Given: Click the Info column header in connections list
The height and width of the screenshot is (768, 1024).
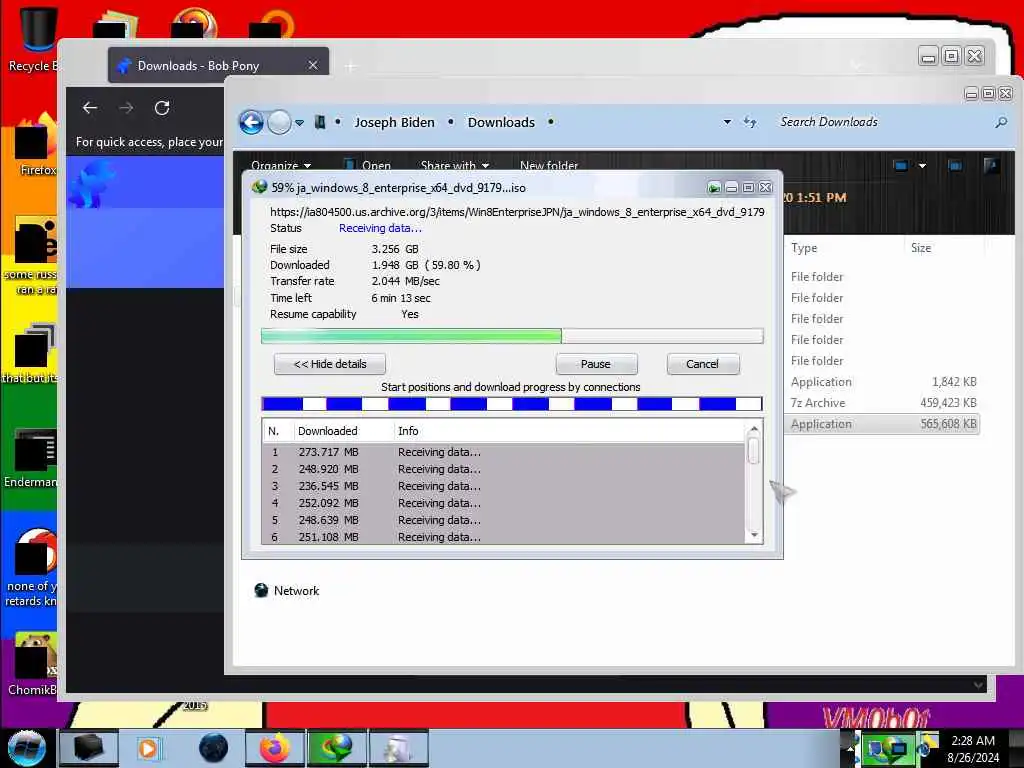Looking at the screenshot, I should [408, 431].
